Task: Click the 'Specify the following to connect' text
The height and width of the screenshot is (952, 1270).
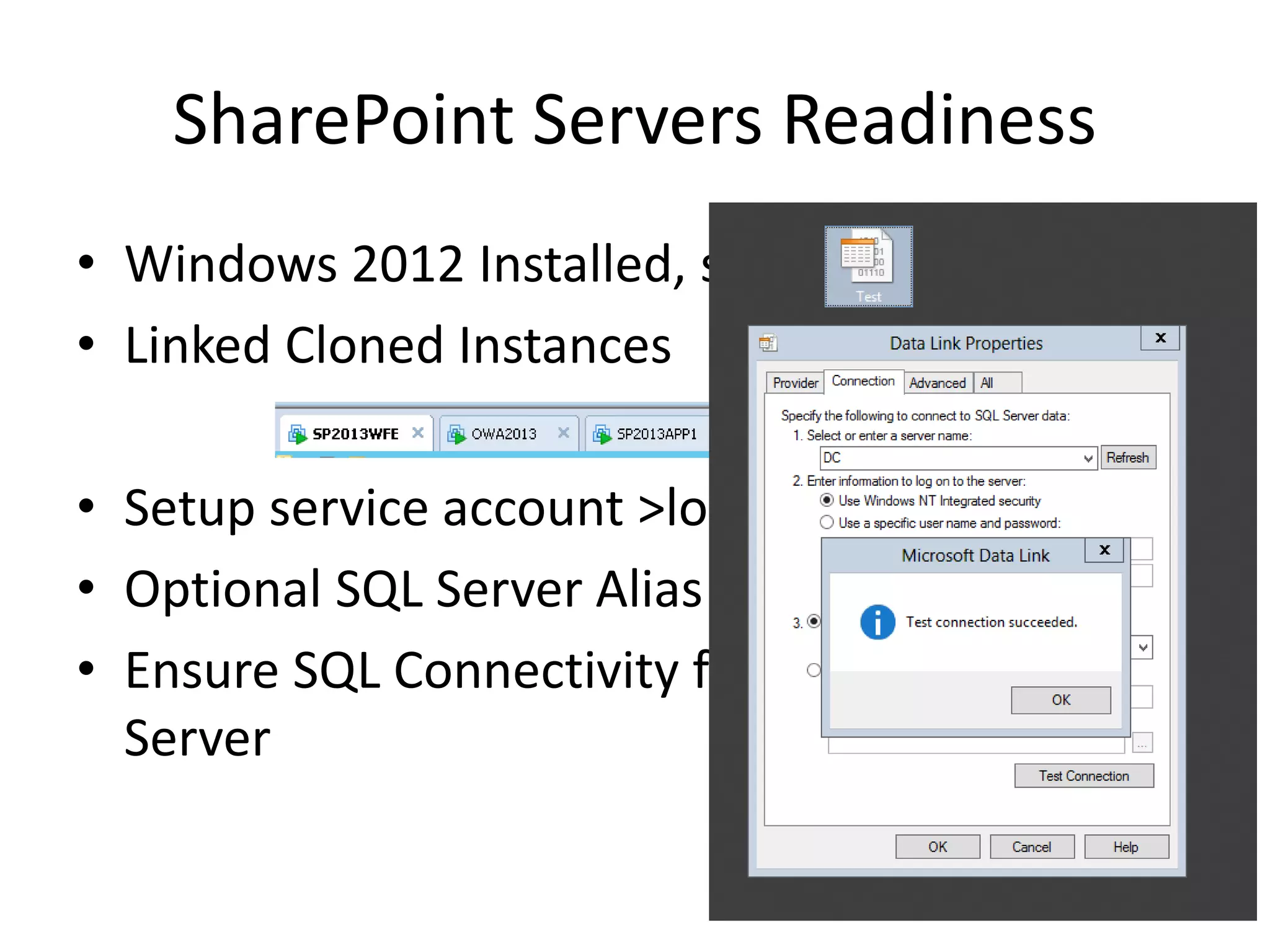Action: click(x=925, y=415)
